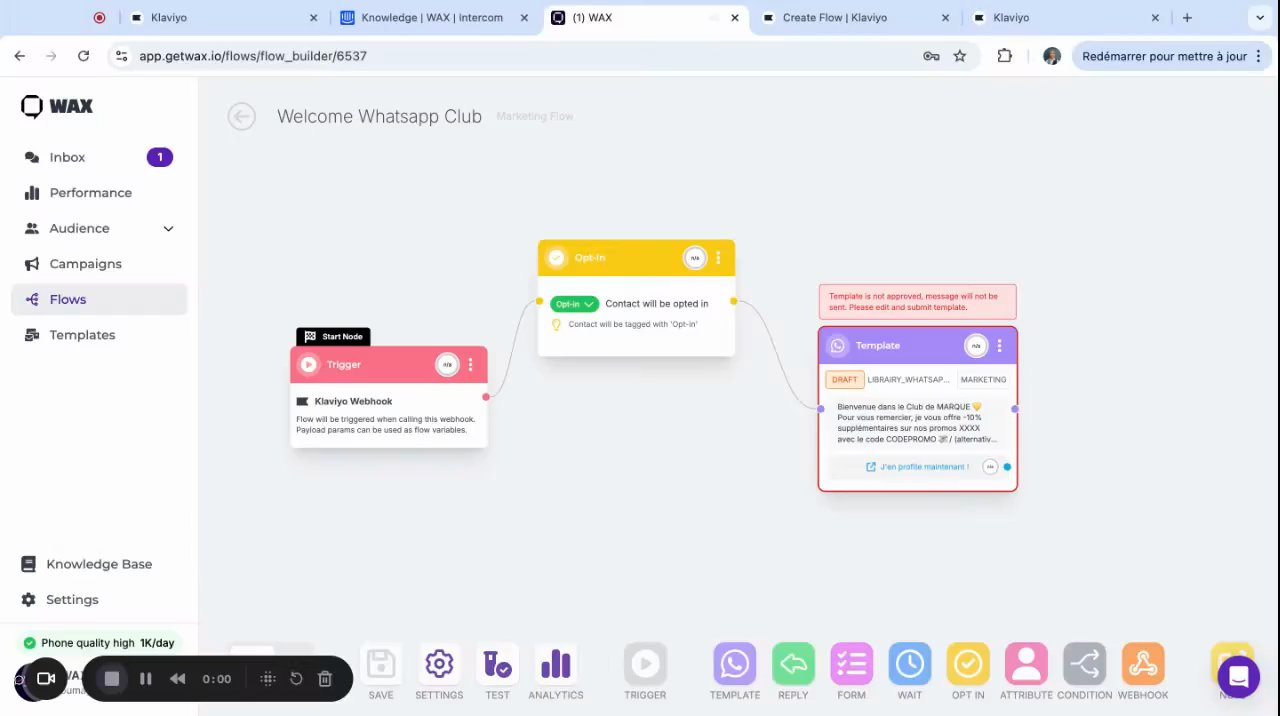The height and width of the screenshot is (716, 1280).
Task: Open the tab search dropdown arrow
Action: [x=1260, y=18]
